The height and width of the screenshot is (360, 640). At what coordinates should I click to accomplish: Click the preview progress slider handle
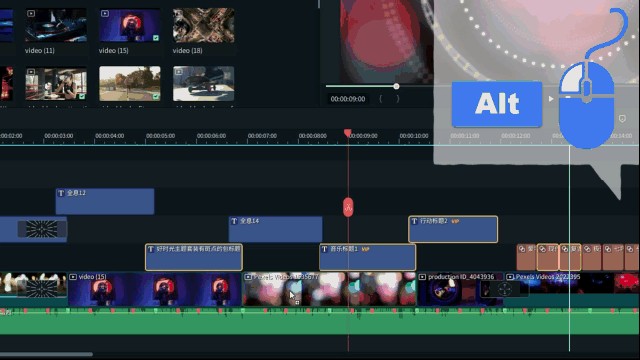(x=396, y=86)
